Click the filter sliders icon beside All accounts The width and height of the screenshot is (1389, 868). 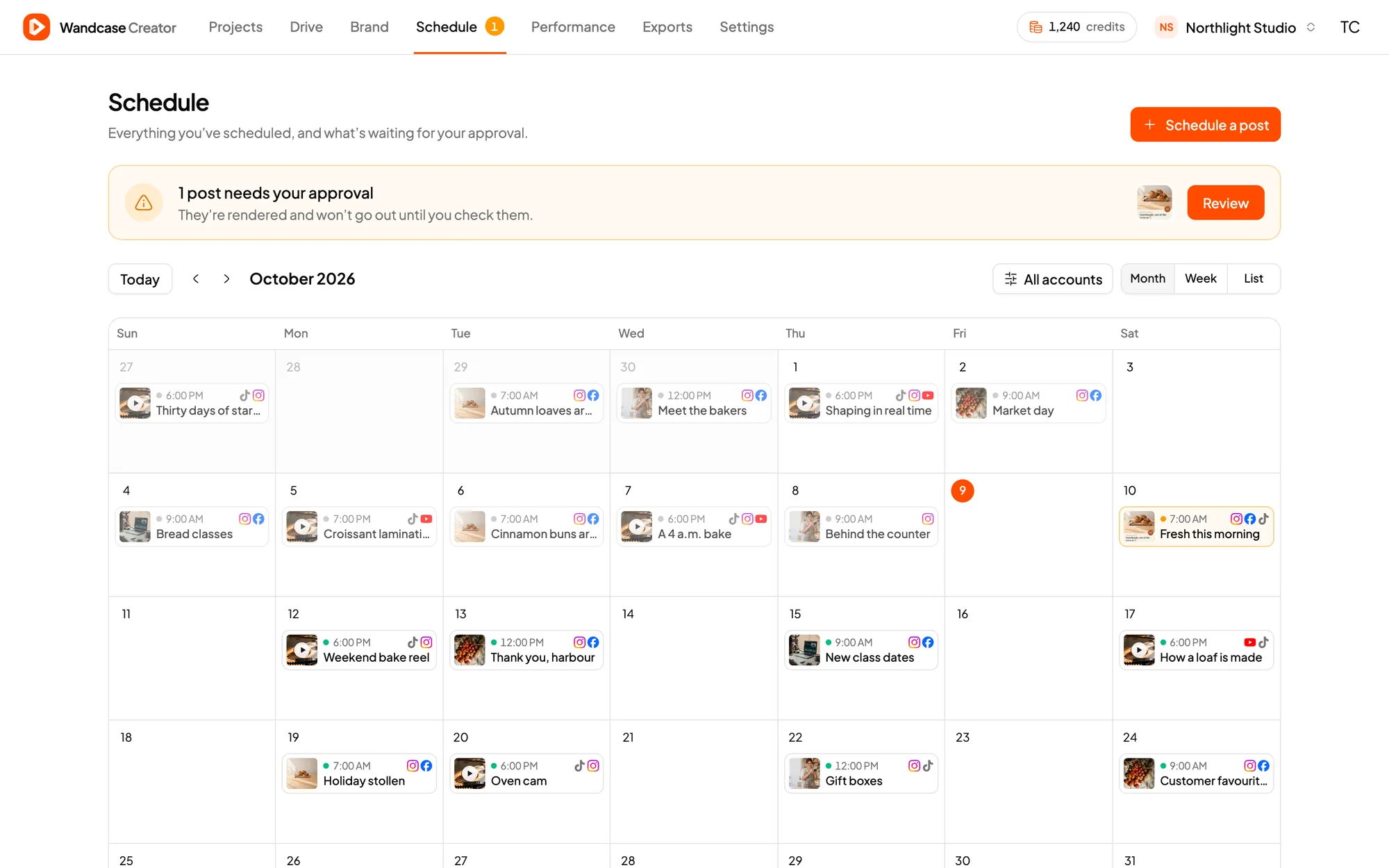tap(1010, 279)
